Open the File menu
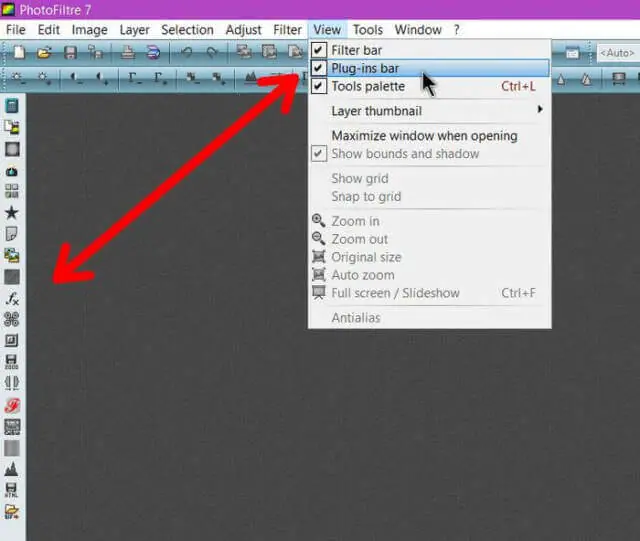Viewport: 640px width, 541px height. pos(16,30)
